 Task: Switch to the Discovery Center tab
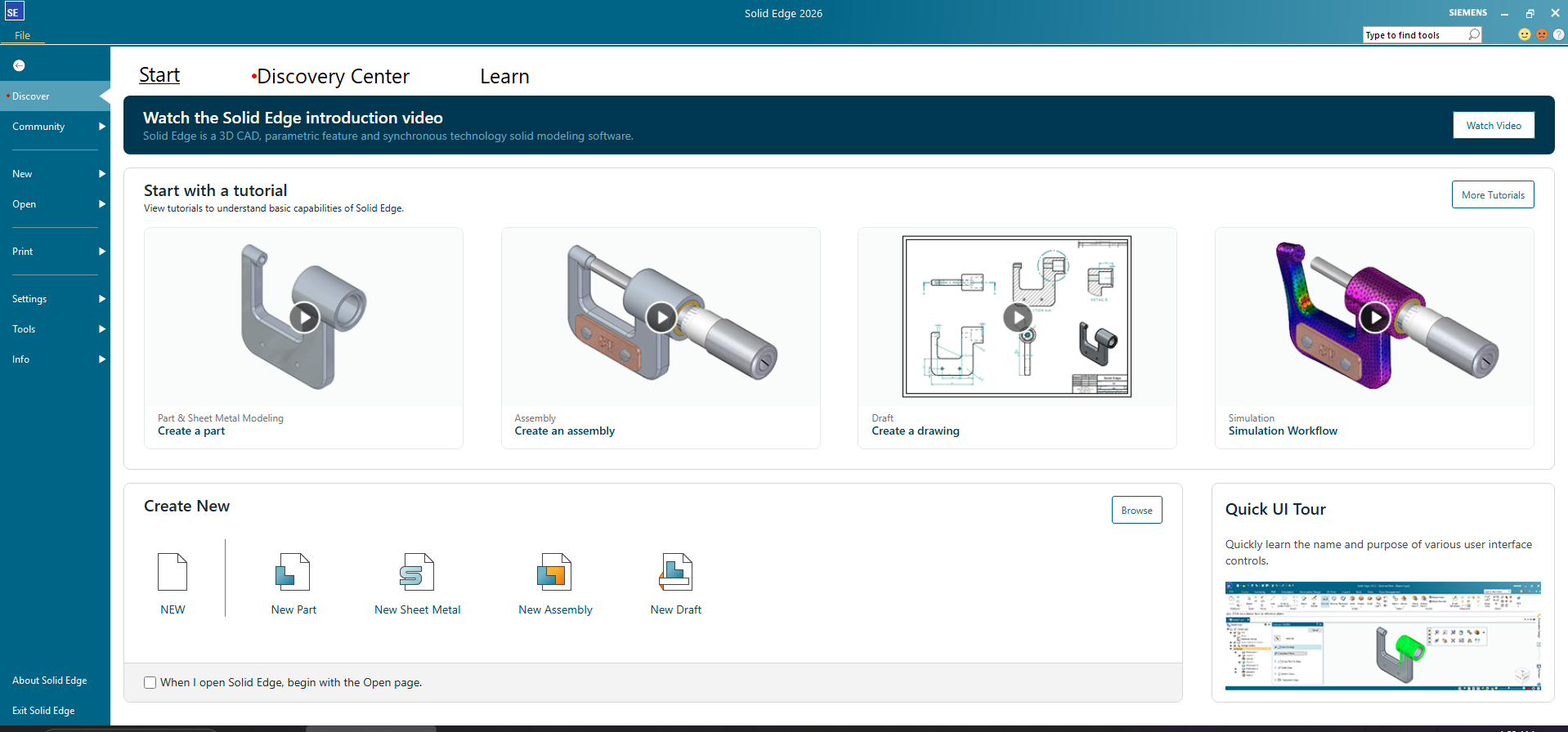tap(332, 76)
